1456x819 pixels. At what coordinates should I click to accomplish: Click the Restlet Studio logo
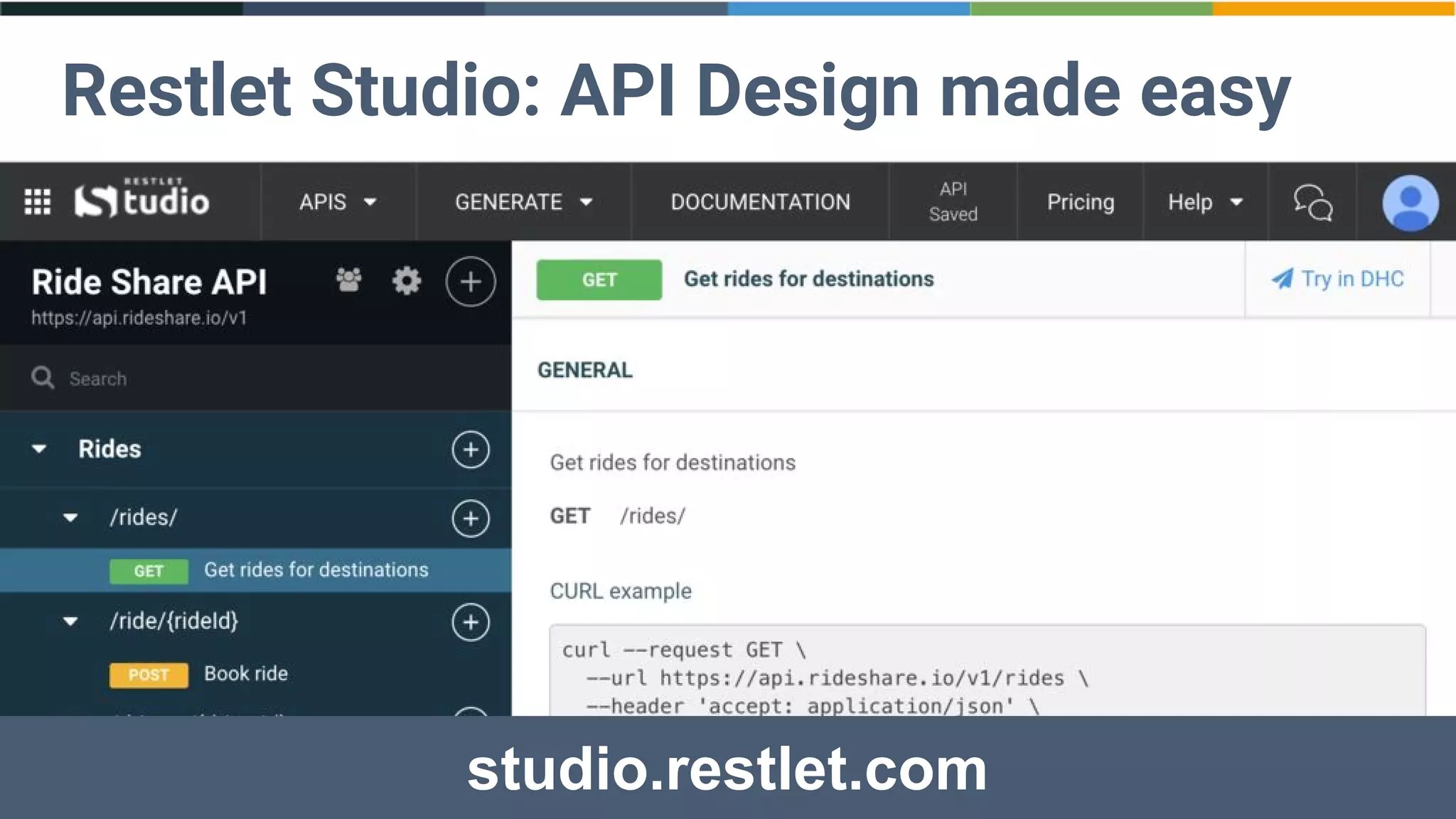(x=141, y=198)
